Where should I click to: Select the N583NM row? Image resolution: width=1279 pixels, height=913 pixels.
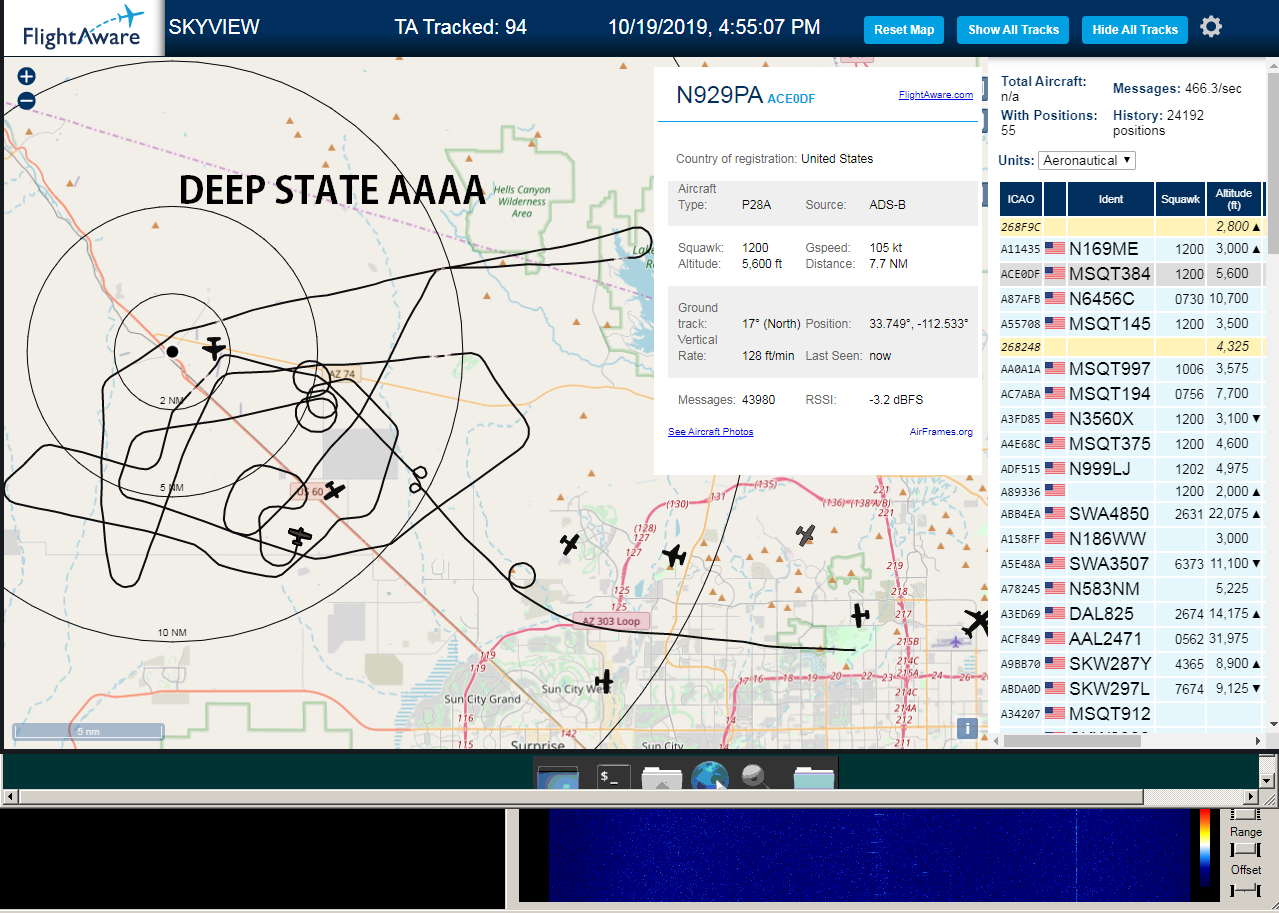(x=1131, y=588)
